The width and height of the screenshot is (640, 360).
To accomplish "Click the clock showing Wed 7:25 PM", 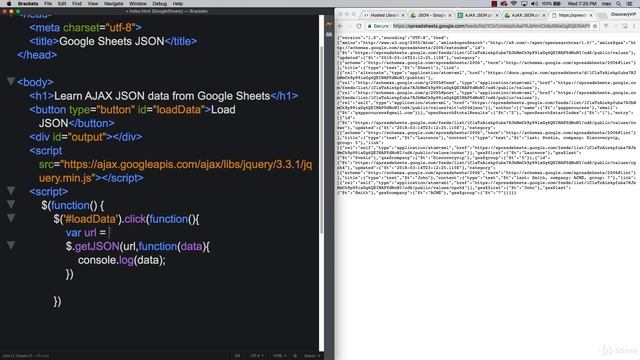I will (x=582, y=4).
